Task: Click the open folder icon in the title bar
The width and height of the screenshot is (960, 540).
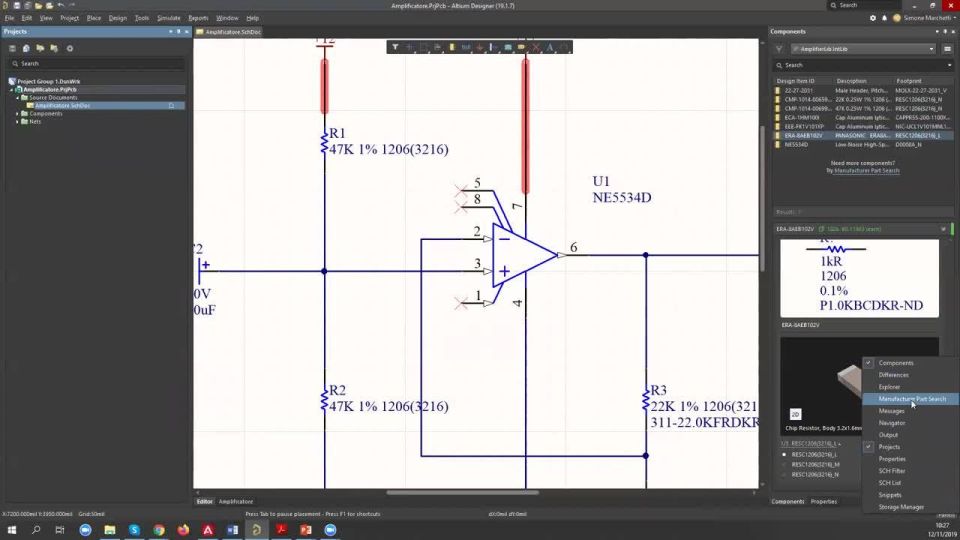Action: (39, 6)
